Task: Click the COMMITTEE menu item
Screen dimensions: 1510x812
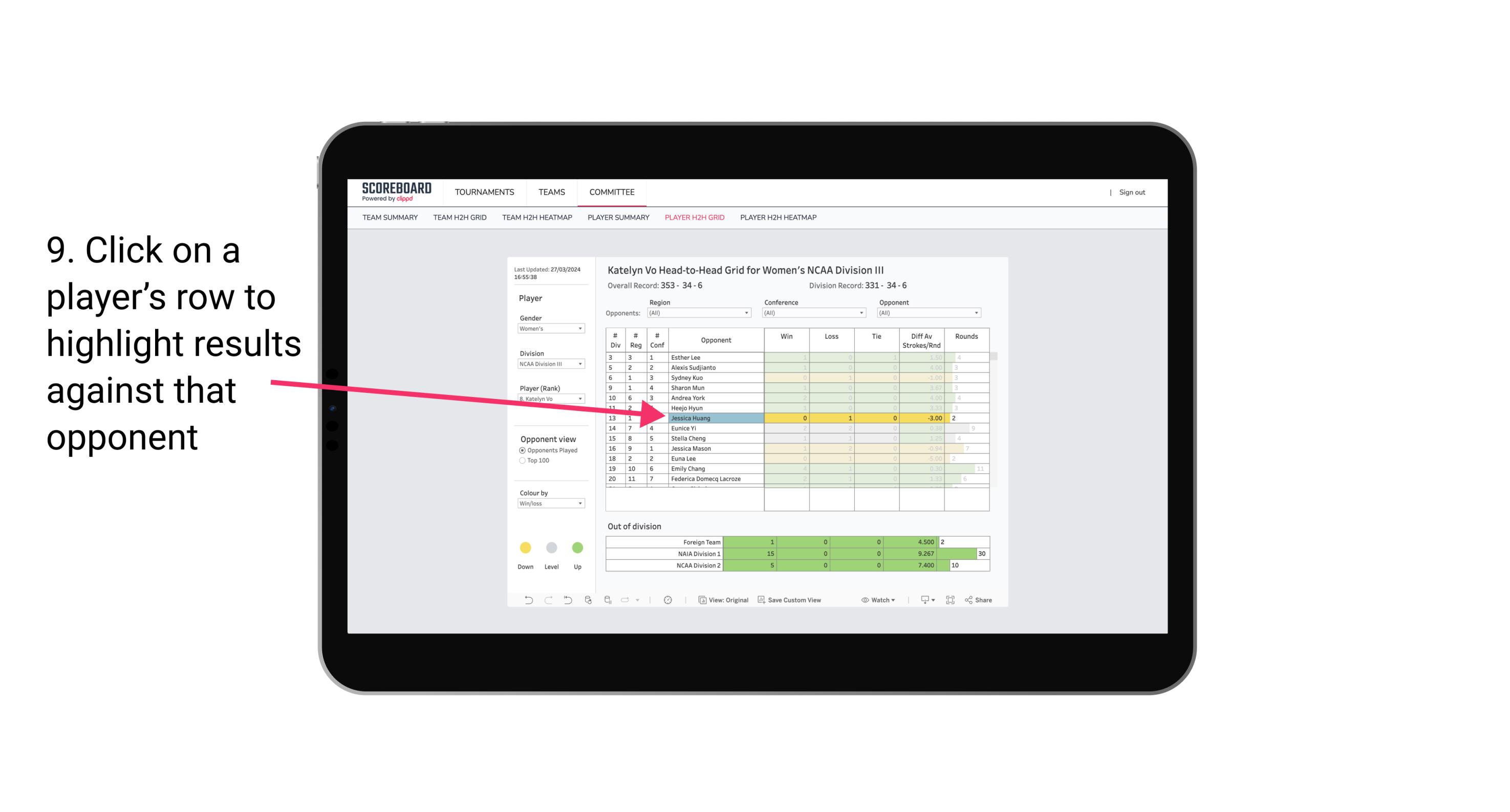Action: click(613, 192)
